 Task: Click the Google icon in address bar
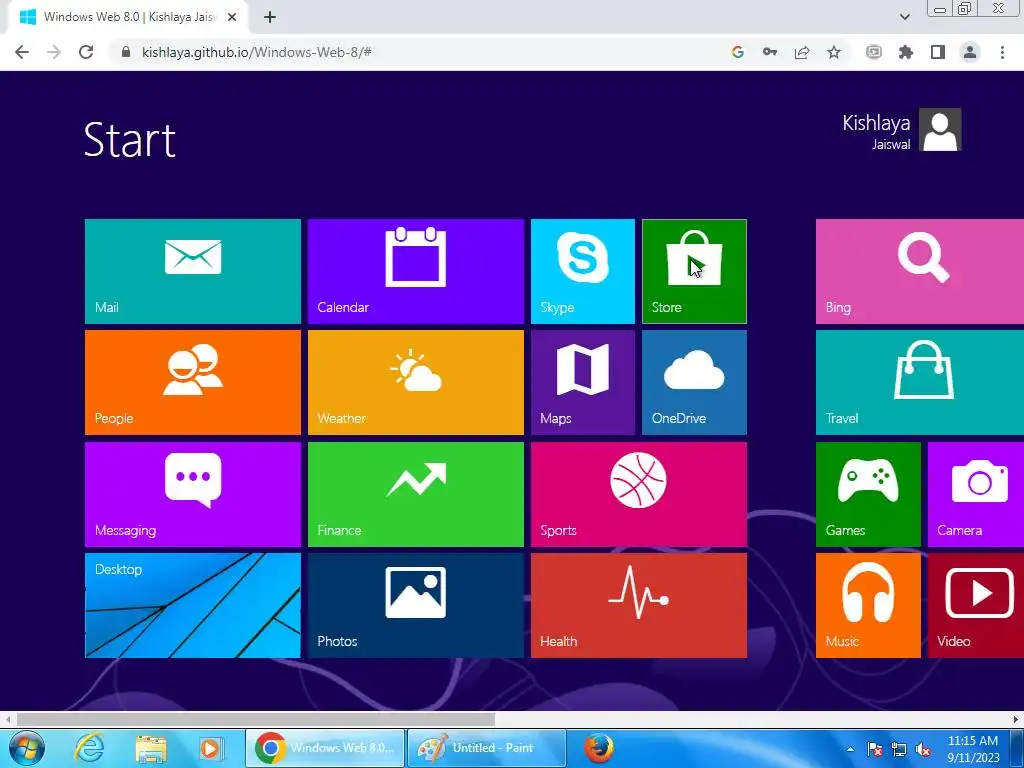click(738, 52)
